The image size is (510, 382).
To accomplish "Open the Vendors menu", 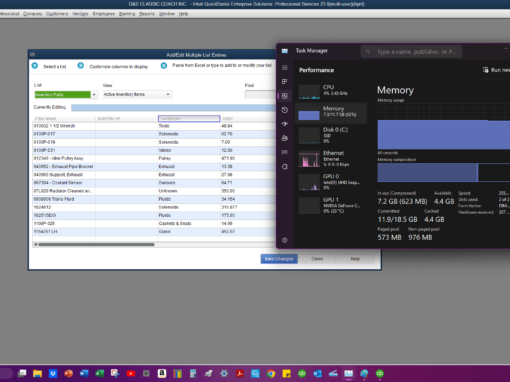I will (80, 14).
